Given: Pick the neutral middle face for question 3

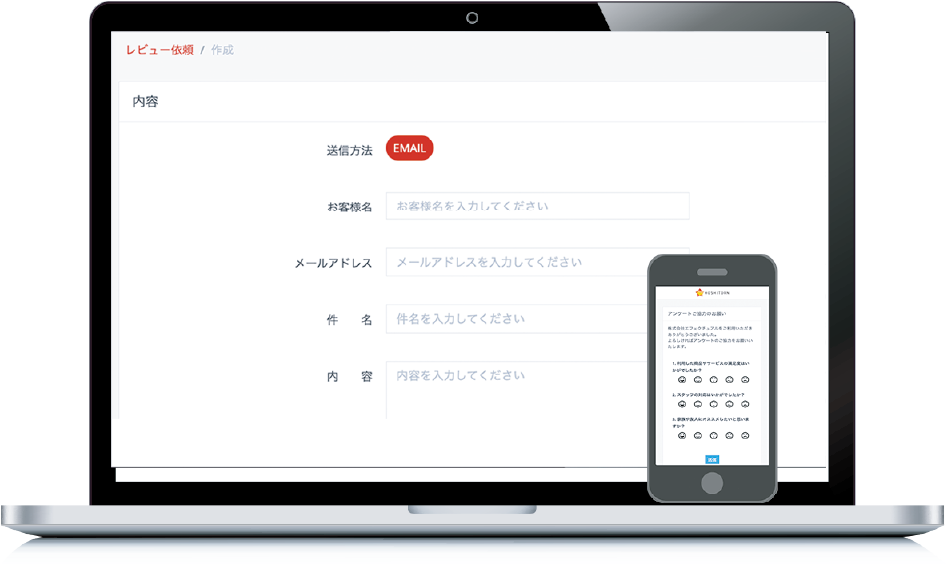Looking at the screenshot, I should pos(714,435).
